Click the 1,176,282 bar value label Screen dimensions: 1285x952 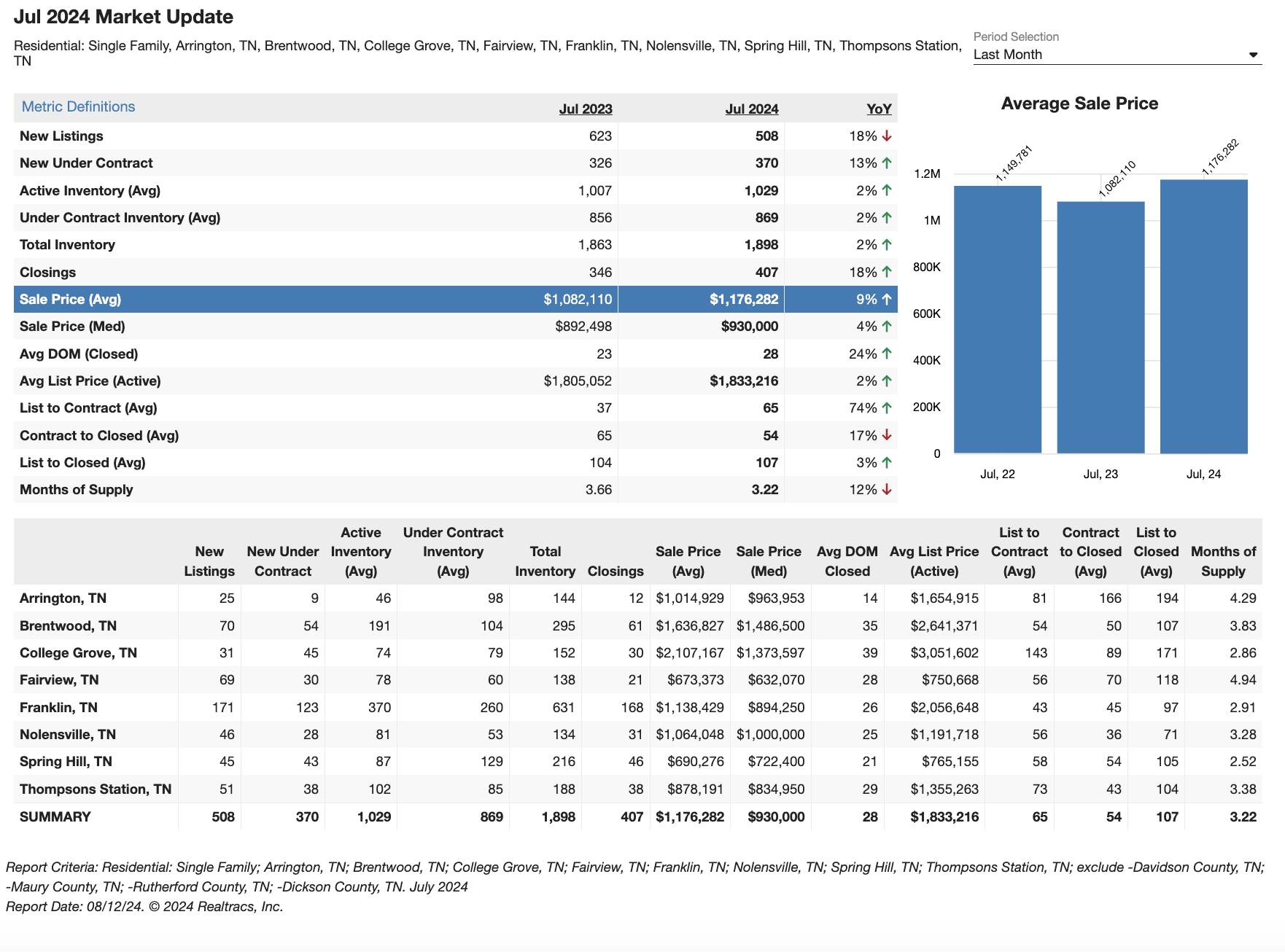pyautogui.click(x=1221, y=157)
